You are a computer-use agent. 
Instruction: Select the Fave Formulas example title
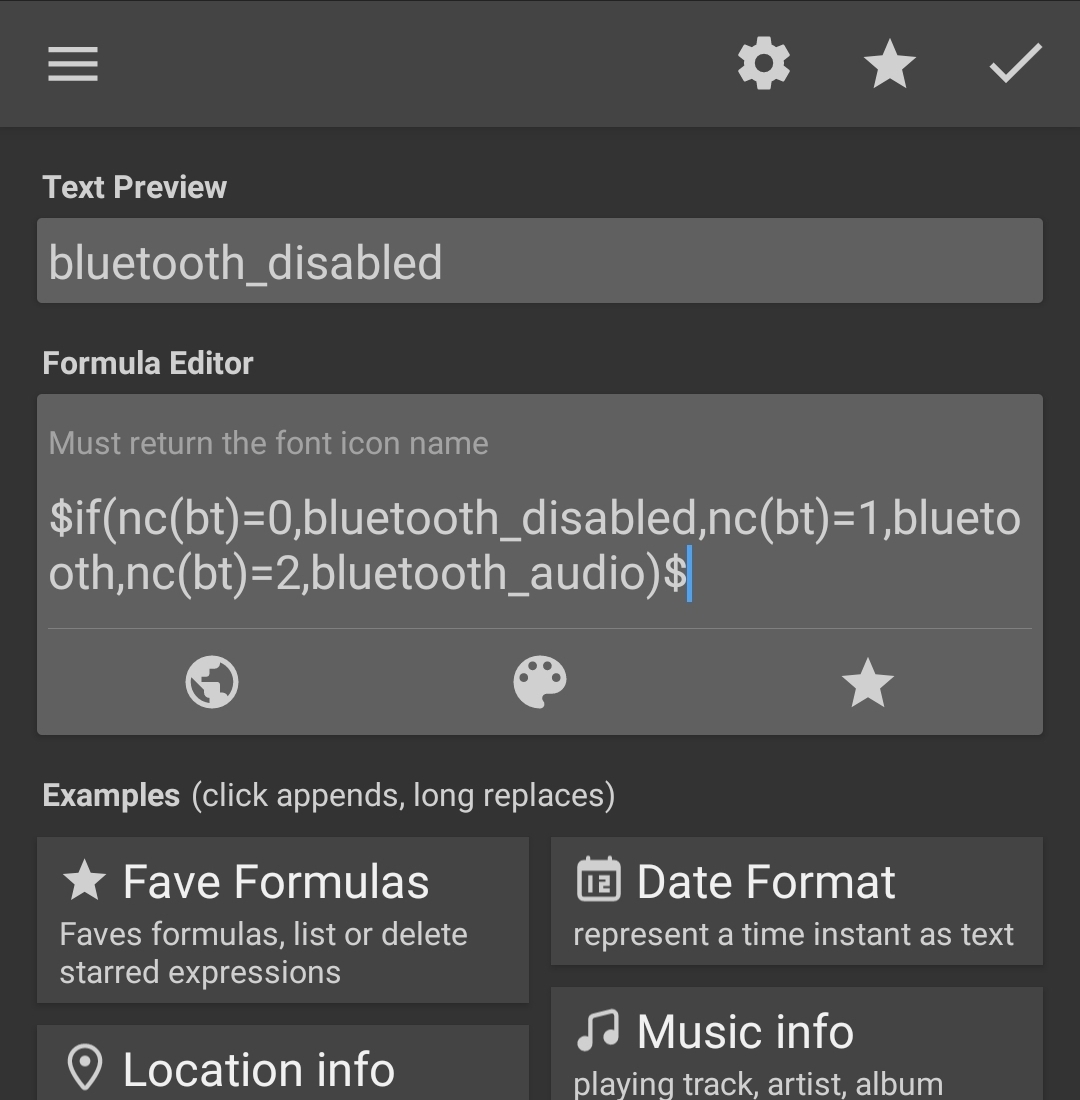tap(276, 883)
